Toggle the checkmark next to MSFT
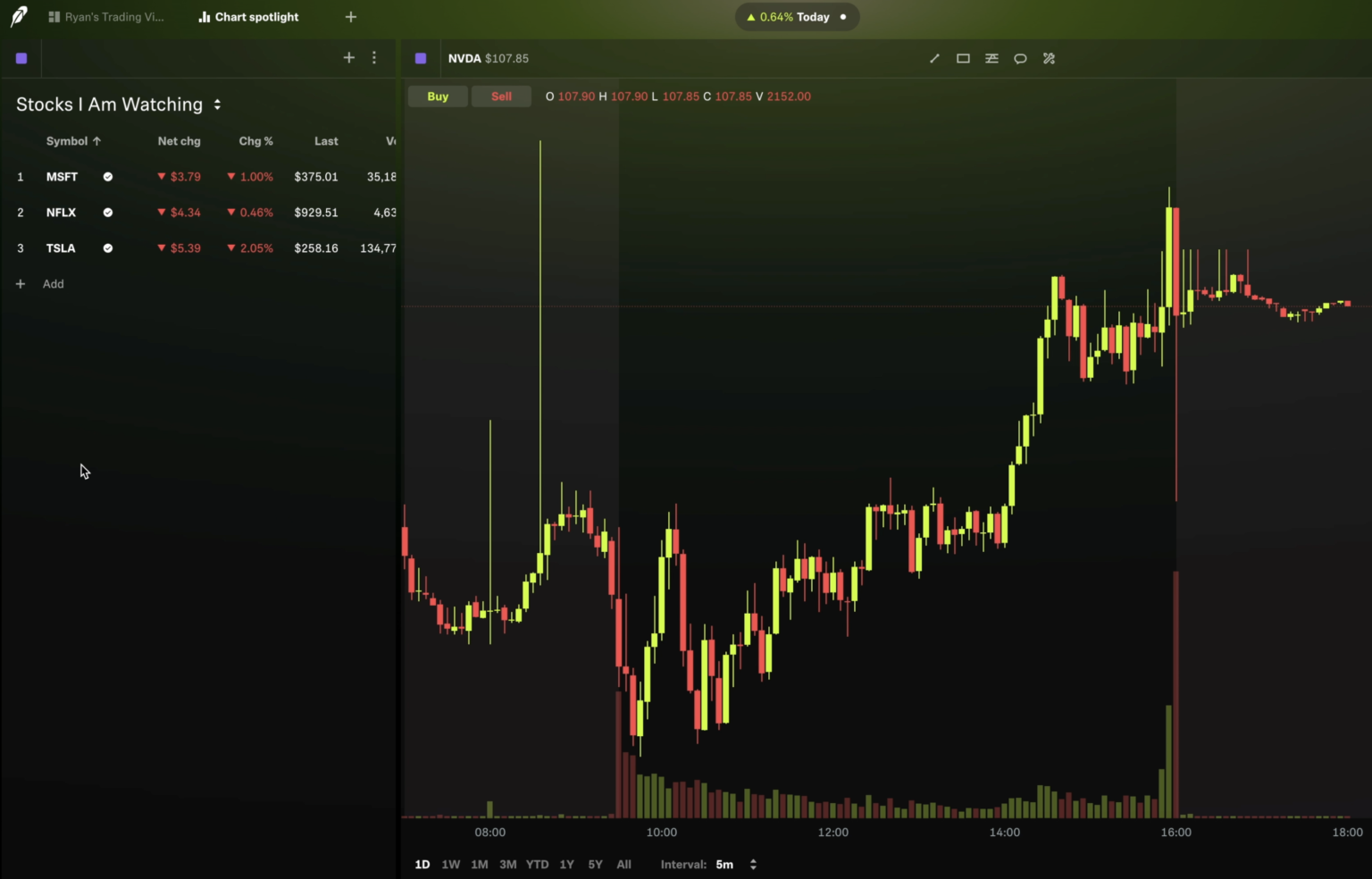This screenshot has width=1372, height=879. pyautogui.click(x=107, y=176)
